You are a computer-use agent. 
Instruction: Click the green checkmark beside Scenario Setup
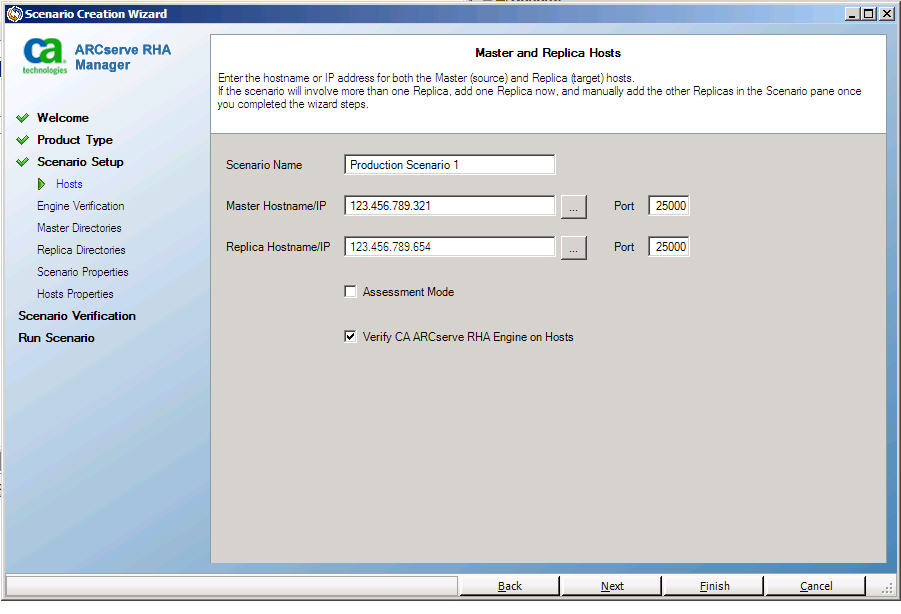[22, 161]
